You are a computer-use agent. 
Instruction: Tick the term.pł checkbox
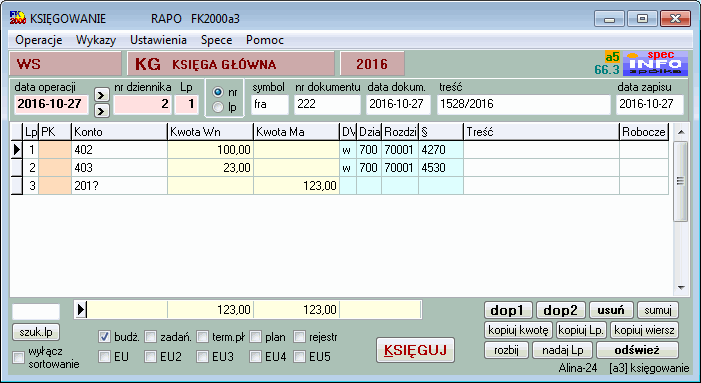click(x=203, y=337)
